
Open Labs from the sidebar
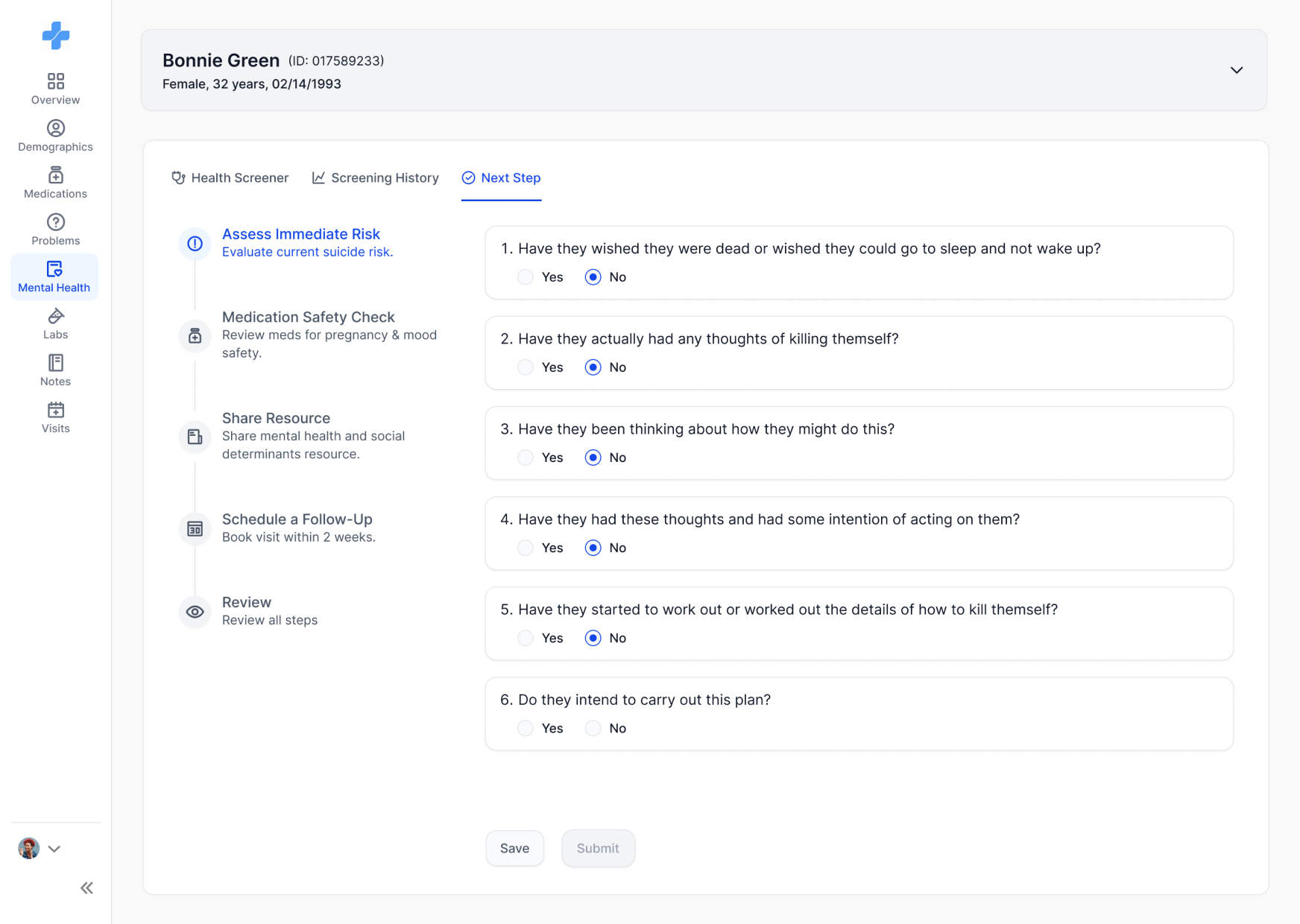coord(55,323)
